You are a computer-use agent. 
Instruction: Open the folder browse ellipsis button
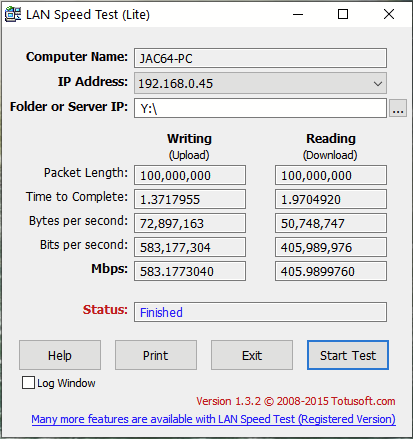398,108
